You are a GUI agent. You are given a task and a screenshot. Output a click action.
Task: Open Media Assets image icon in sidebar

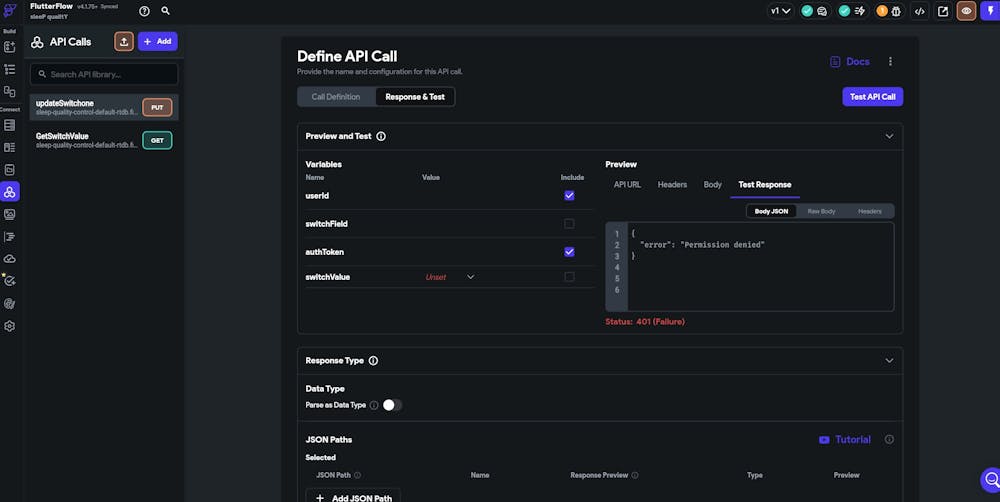coord(10,214)
